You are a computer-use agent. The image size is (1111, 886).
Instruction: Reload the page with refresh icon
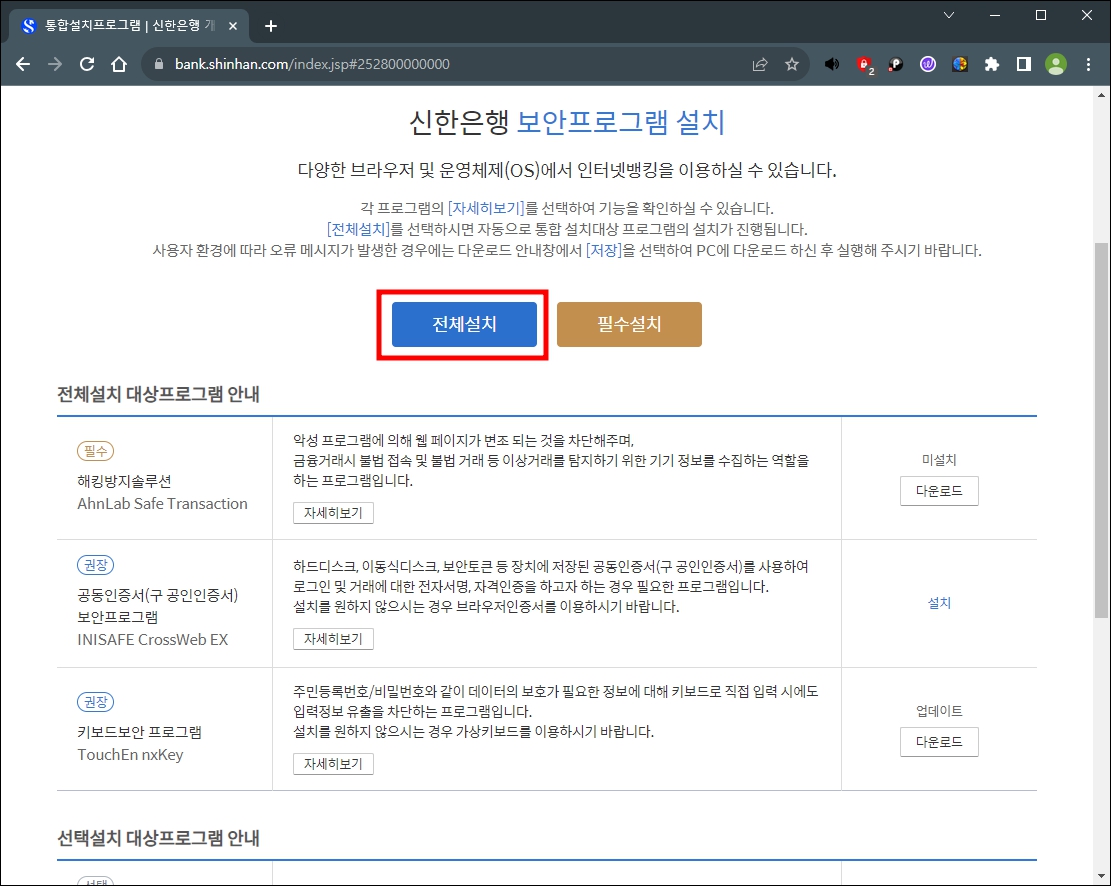click(87, 65)
